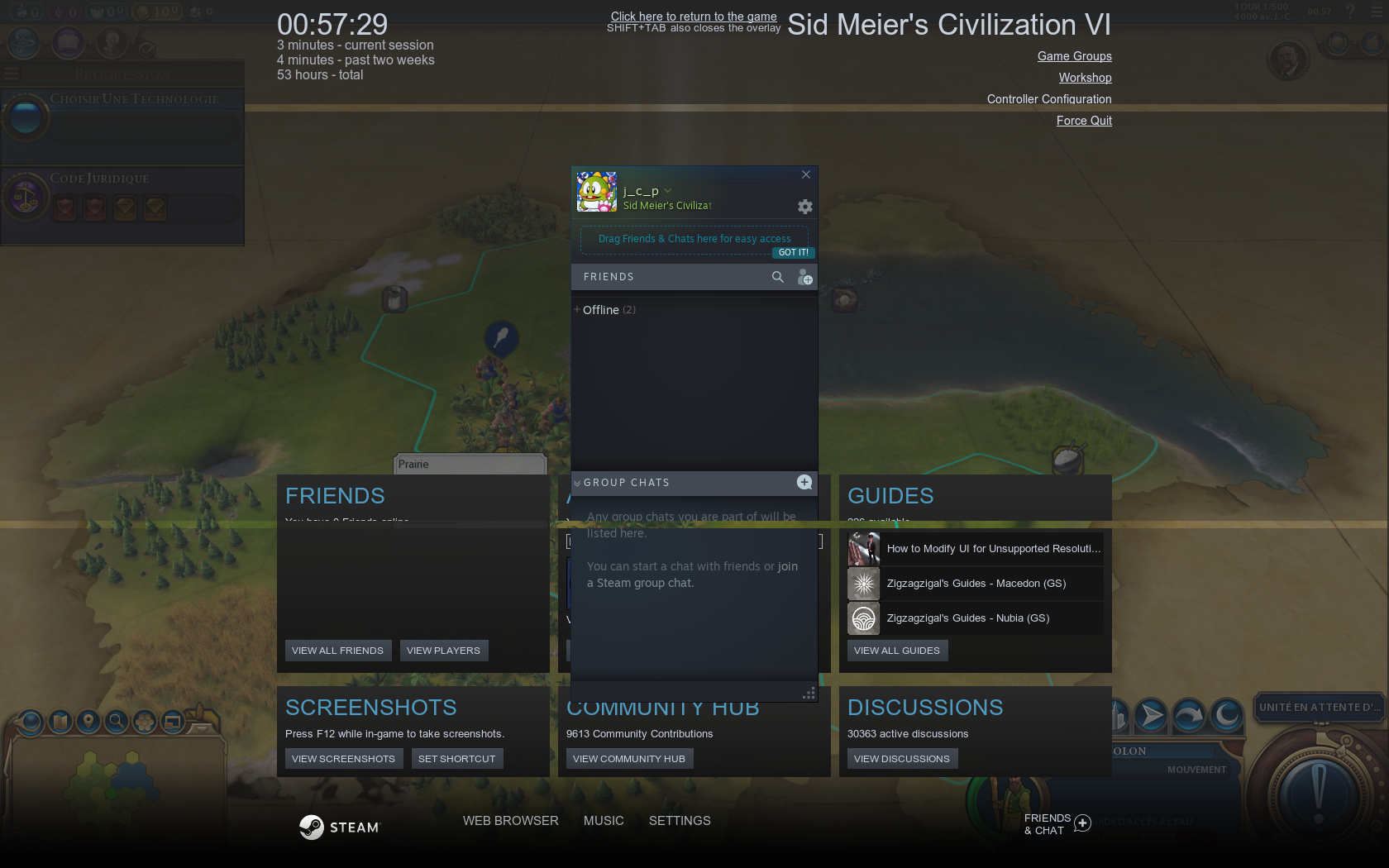Click the culture civics icon top-left
Image resolution: width=1389 pixels, height=868 pixels.
[x=68, y=42]
